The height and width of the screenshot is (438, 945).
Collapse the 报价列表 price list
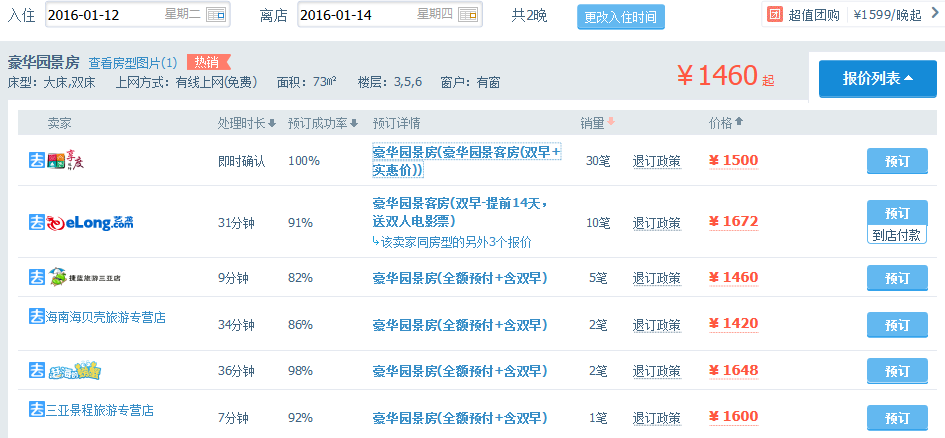pos(877,78)
